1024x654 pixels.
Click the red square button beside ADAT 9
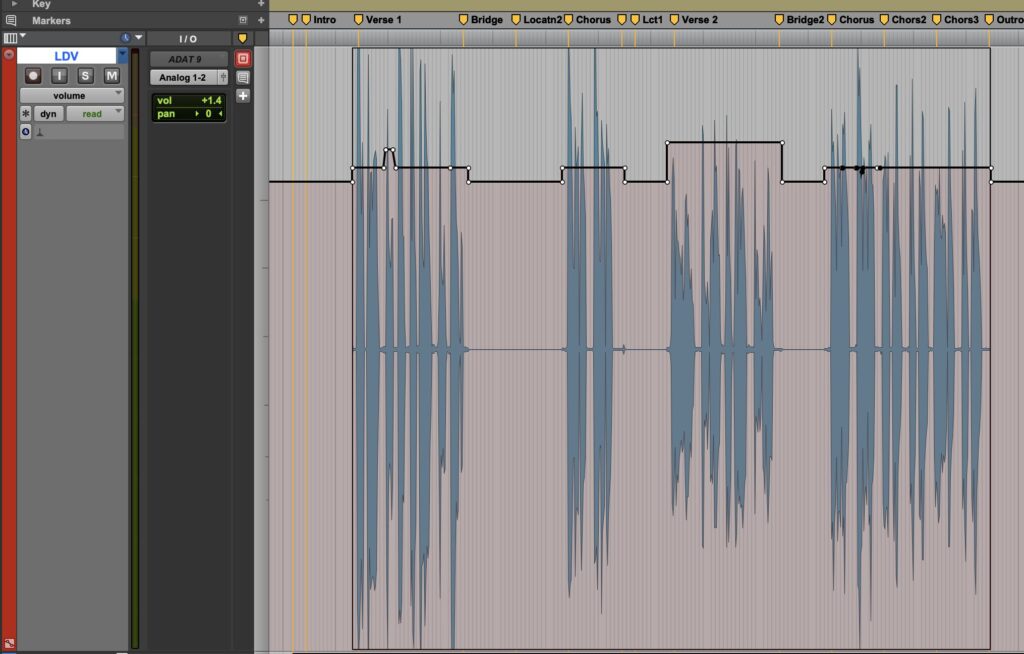[x=243, y=59]
